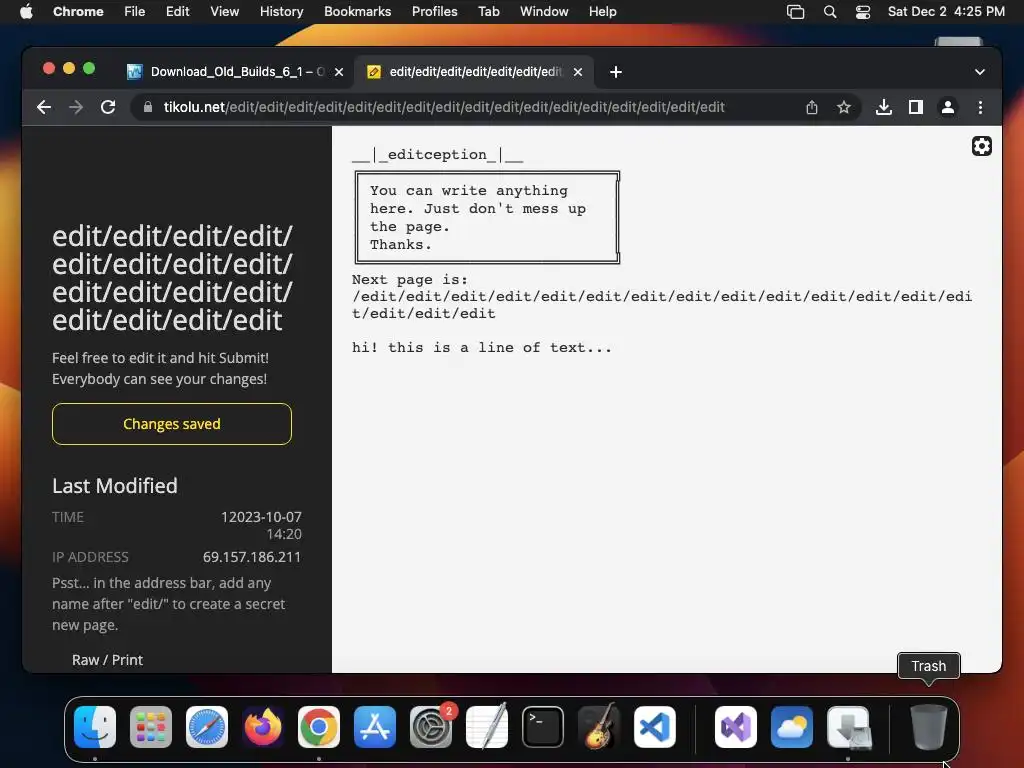Expand the tab search chevron
This screenshot has height=768, width=1024.
coord(980,72)
